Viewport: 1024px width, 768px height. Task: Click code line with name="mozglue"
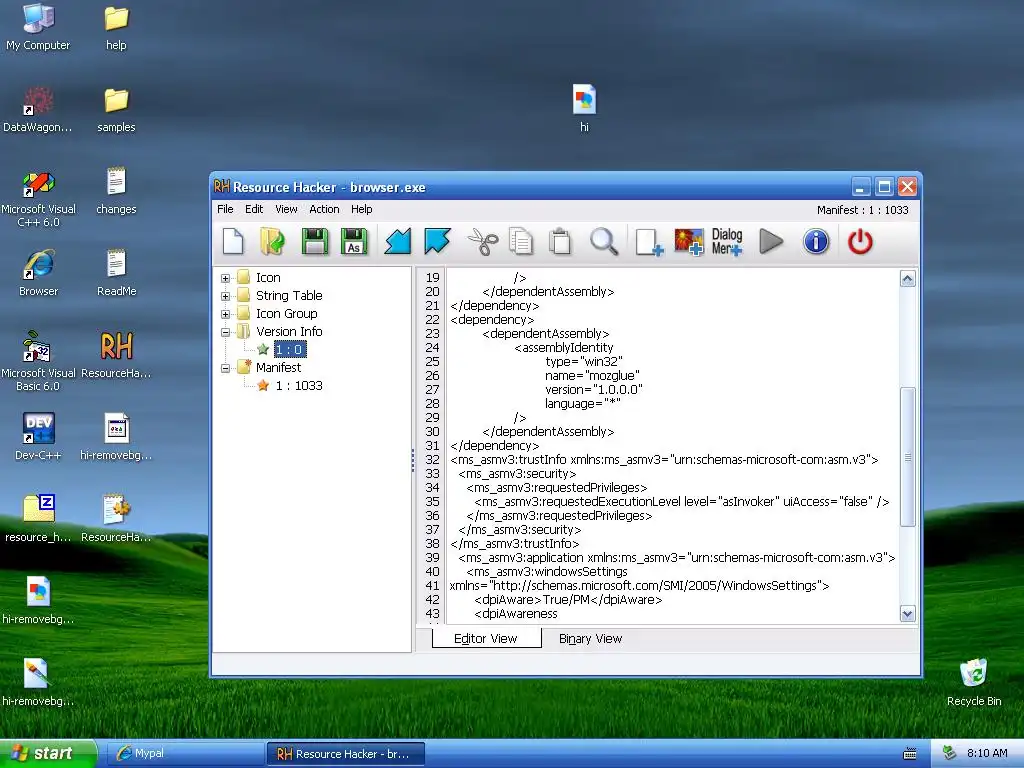pos(592,376)
